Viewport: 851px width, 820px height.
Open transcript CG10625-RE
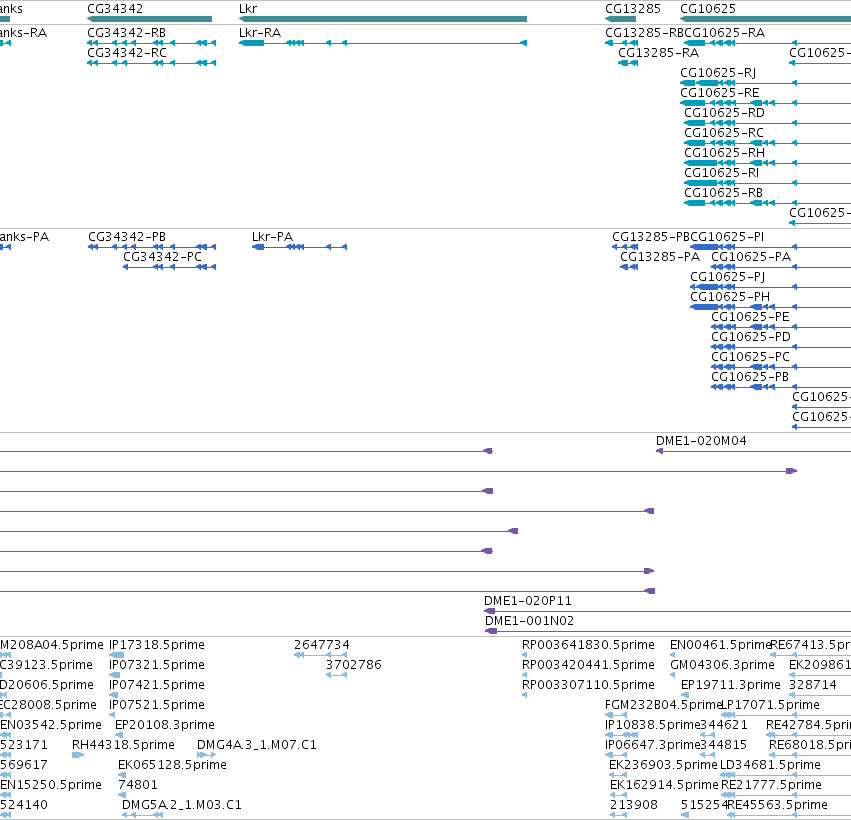click(720, 93)
